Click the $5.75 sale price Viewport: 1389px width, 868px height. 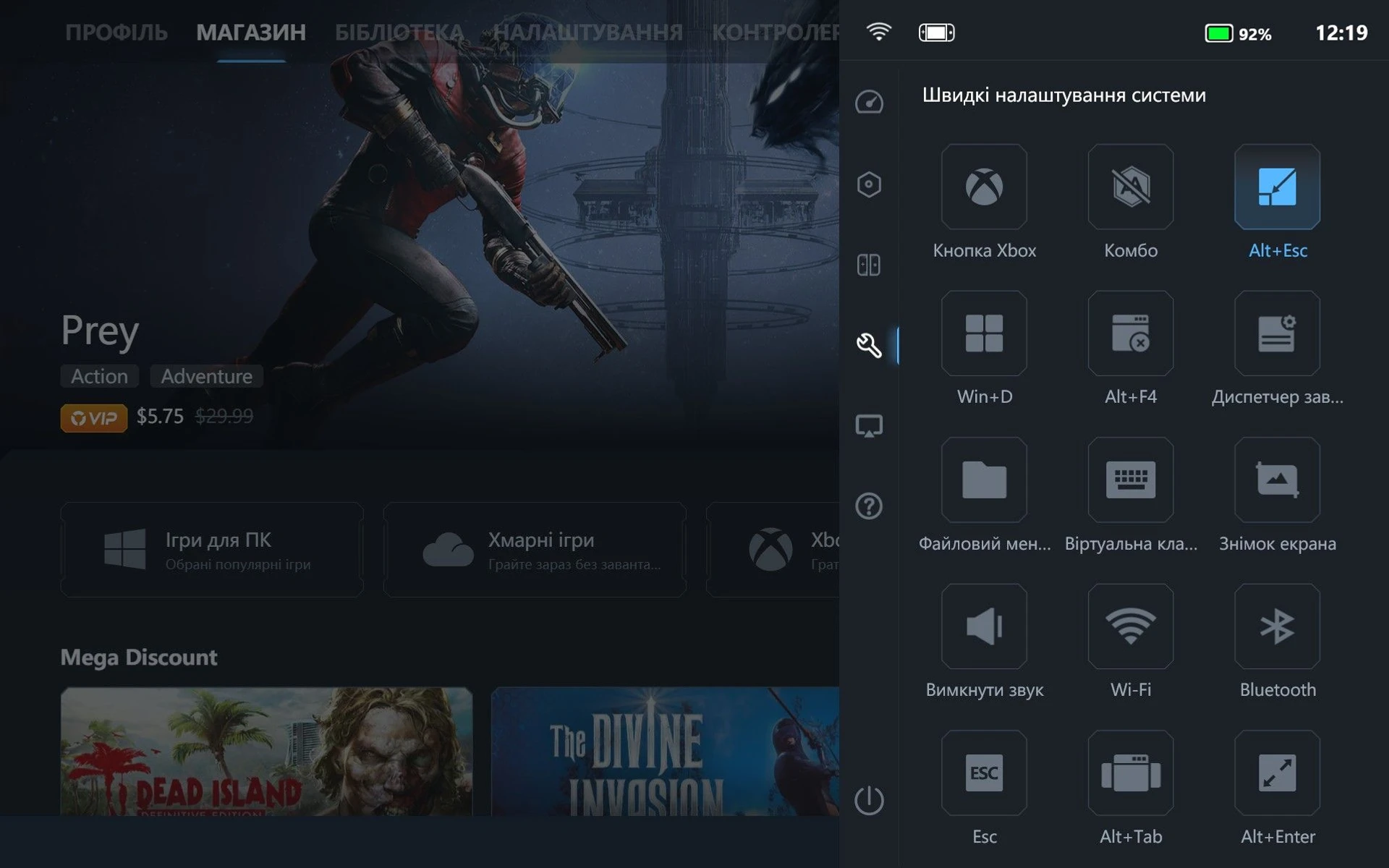pos(160,416)
